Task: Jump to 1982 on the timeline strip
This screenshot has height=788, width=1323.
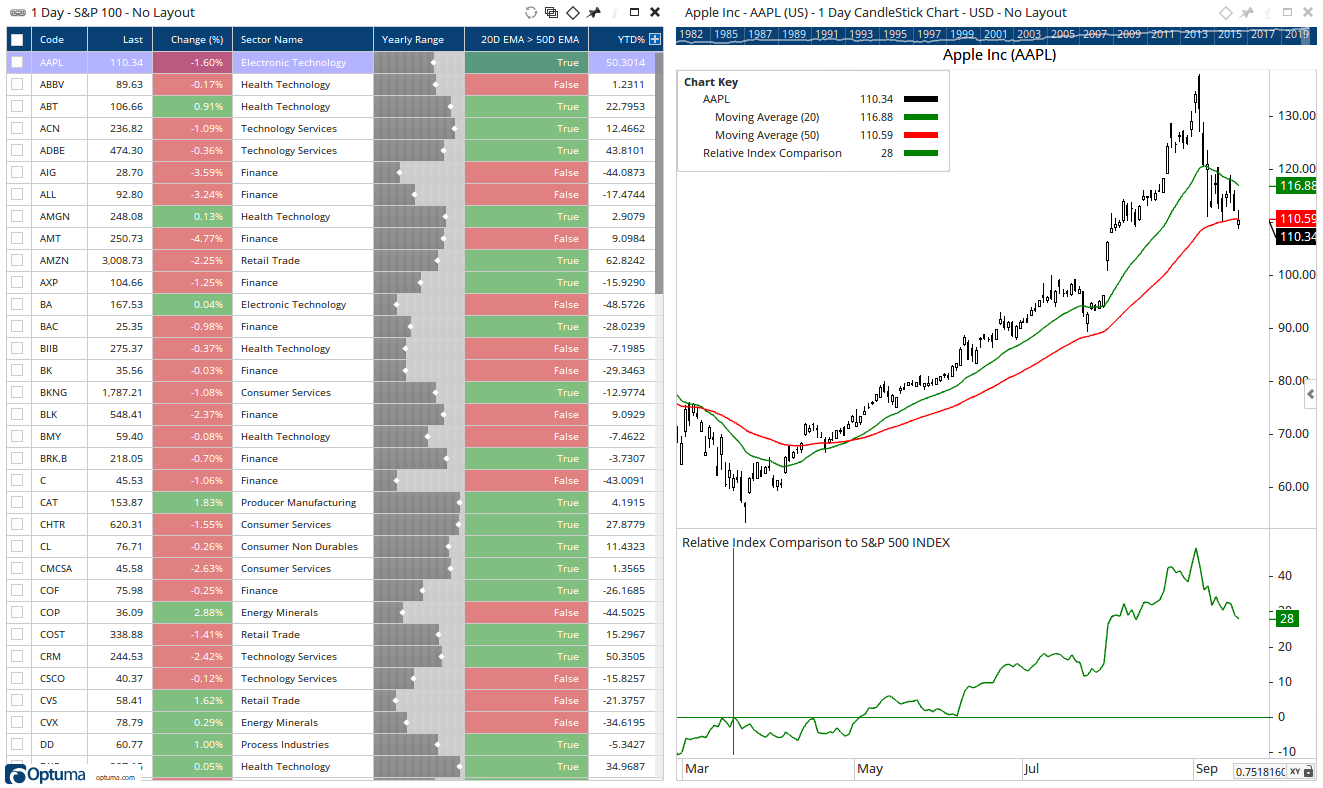Action: (x=692, y=34)
